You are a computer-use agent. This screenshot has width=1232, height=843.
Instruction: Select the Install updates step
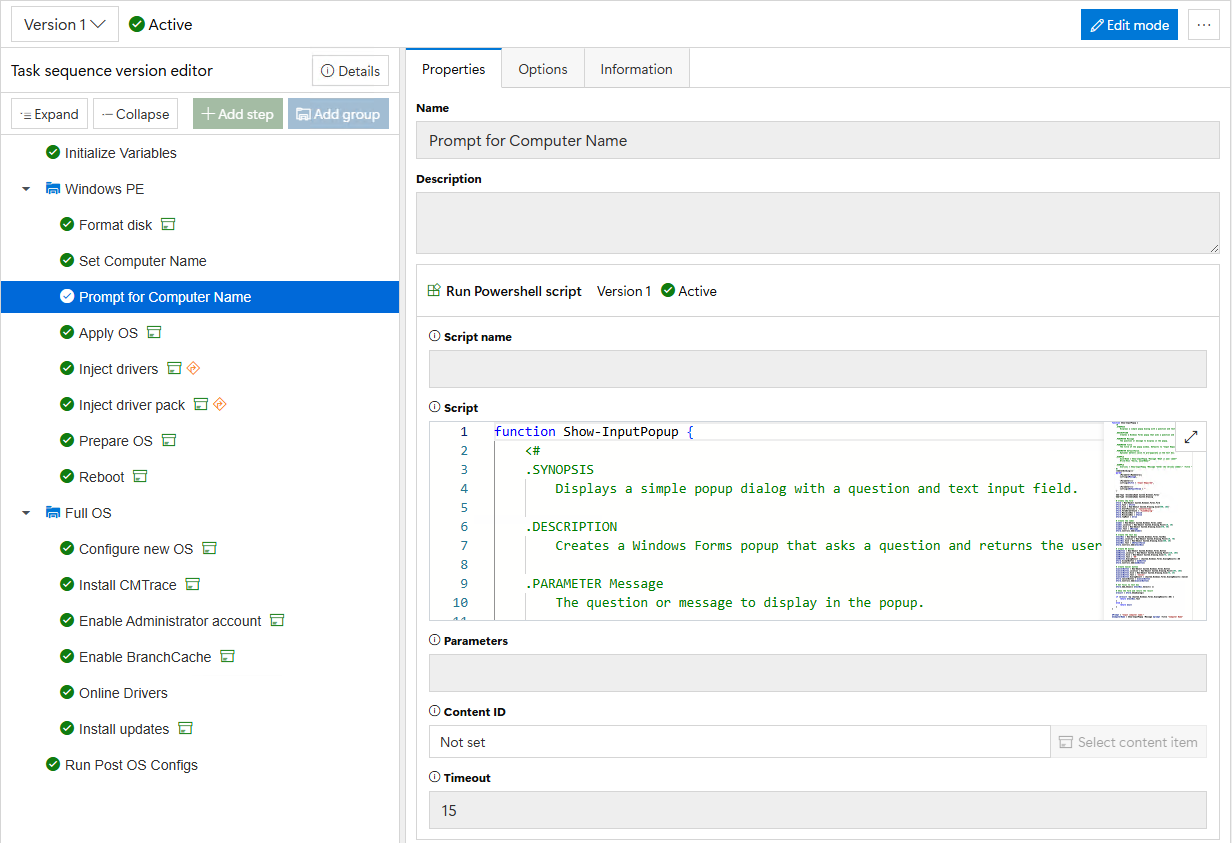(x=200, y=729)
